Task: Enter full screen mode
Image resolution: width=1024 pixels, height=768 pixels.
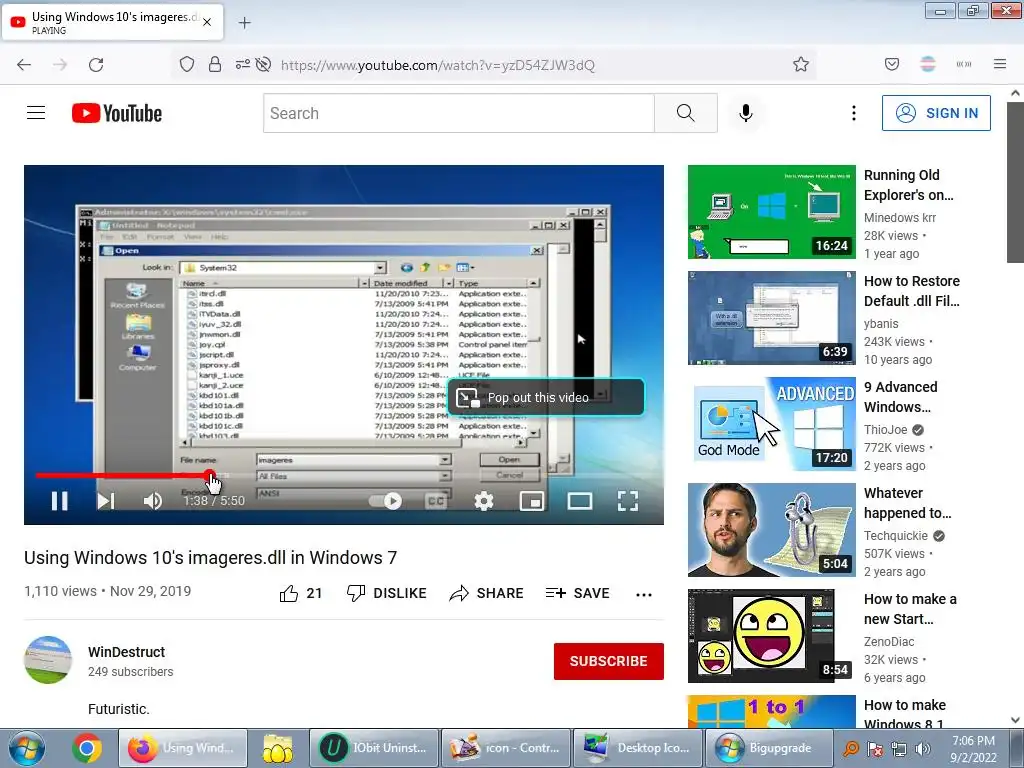Action: 628,501
